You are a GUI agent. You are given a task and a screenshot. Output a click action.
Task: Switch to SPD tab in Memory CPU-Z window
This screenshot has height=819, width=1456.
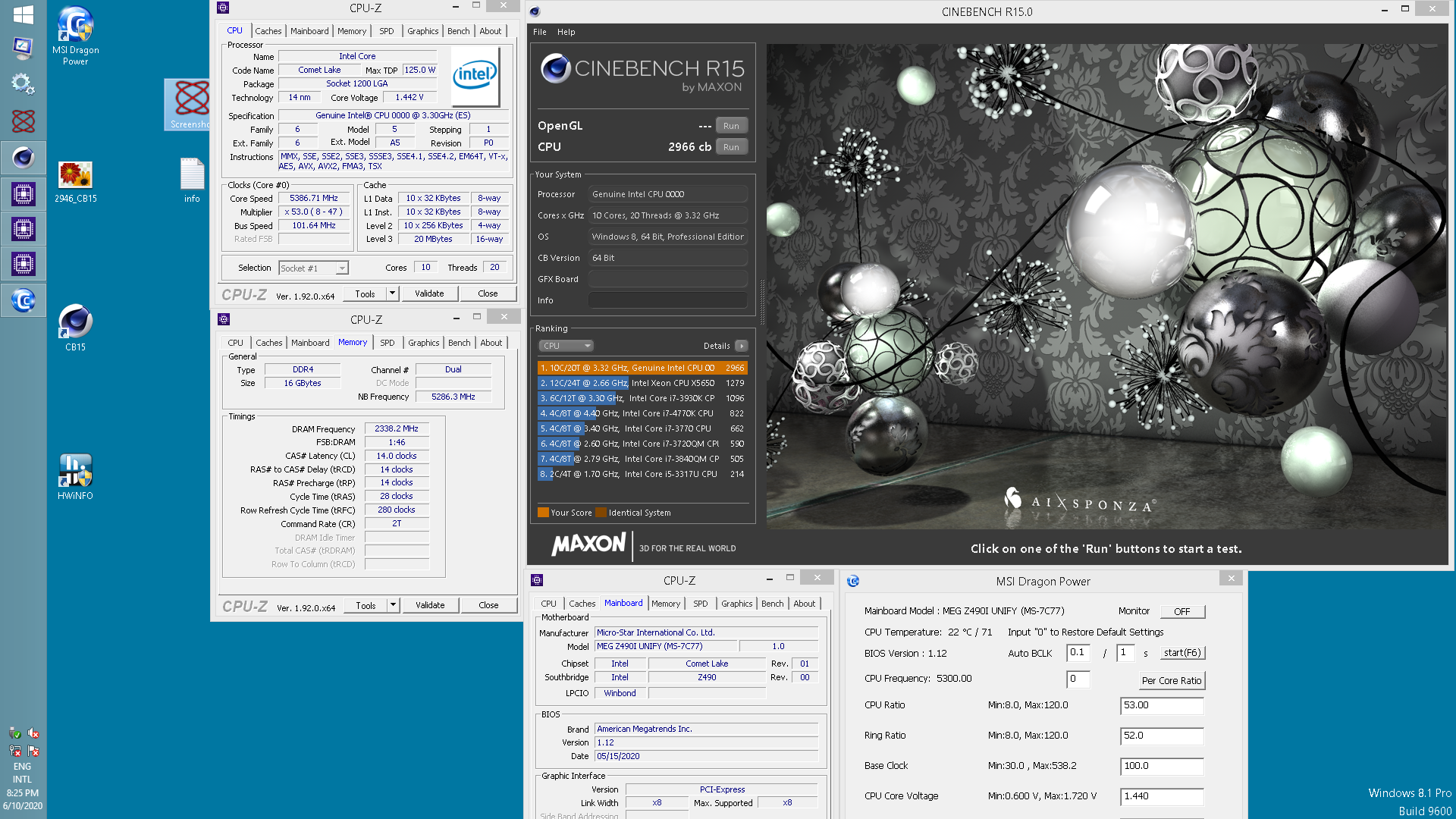[x=388, y=343]
